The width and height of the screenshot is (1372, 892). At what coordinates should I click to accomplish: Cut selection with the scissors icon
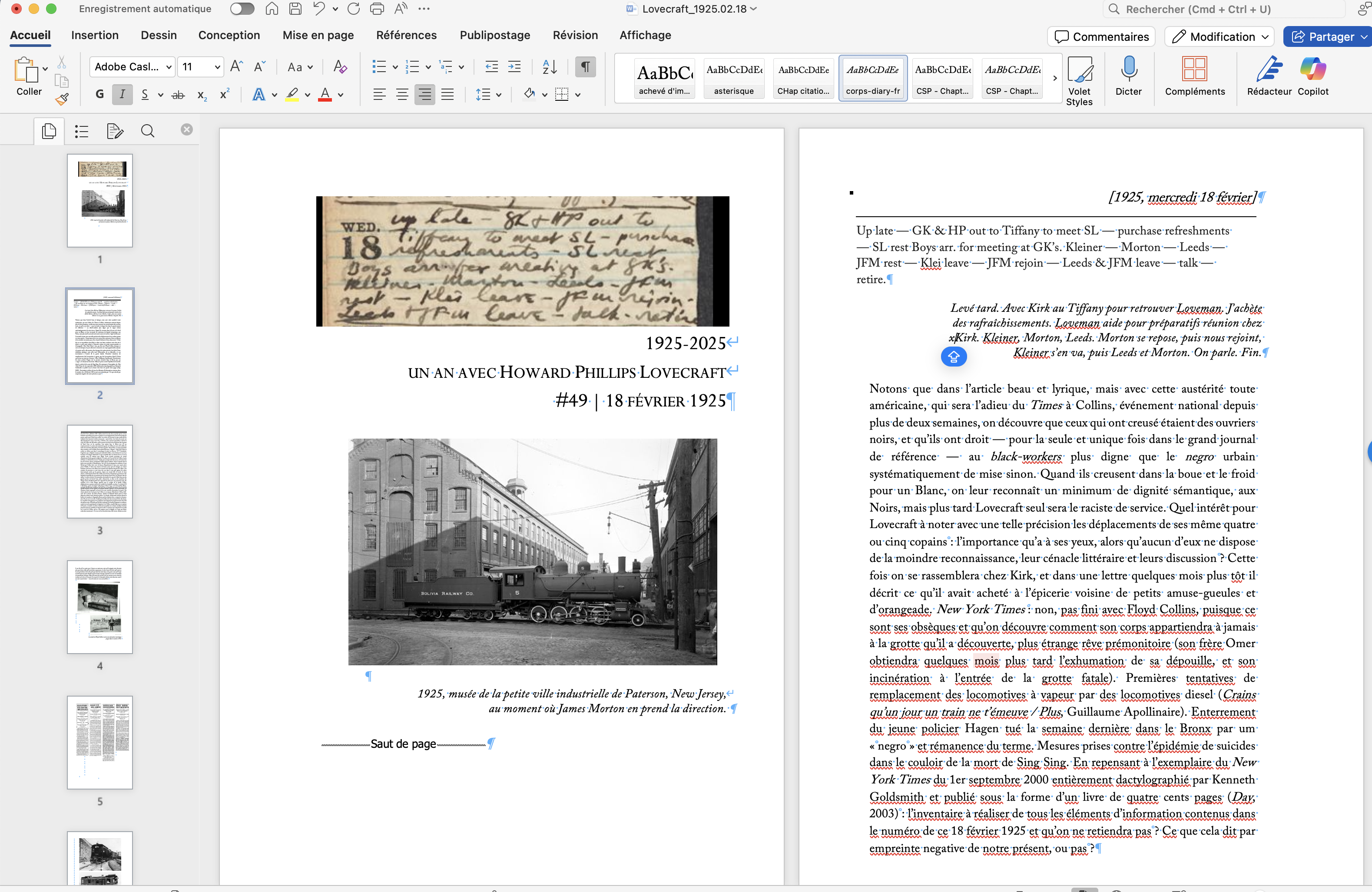tap(62, 62)
